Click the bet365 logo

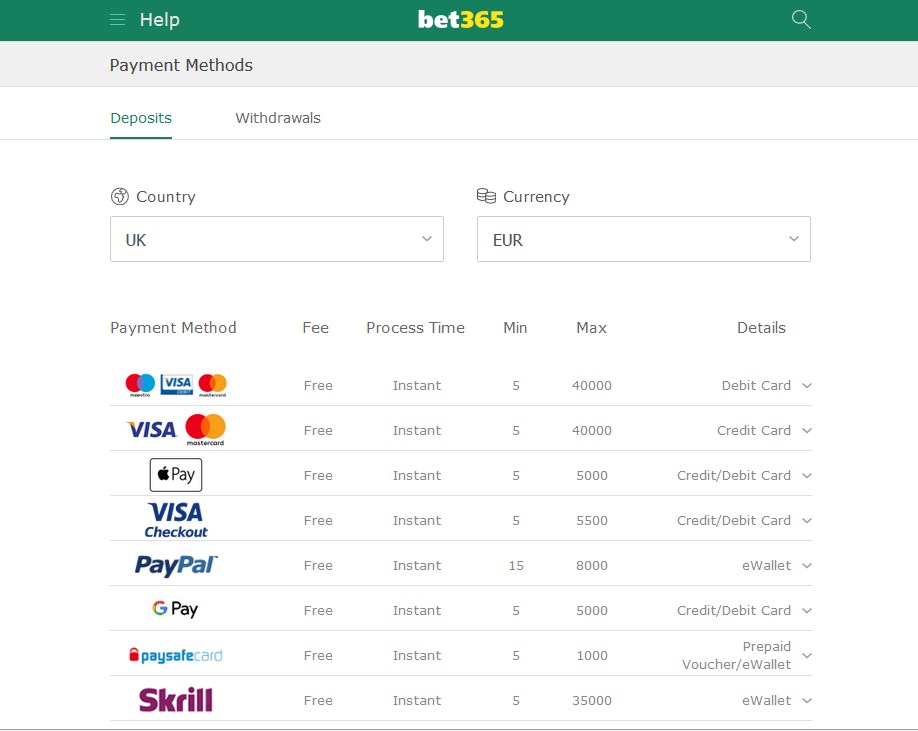point(460,20)
